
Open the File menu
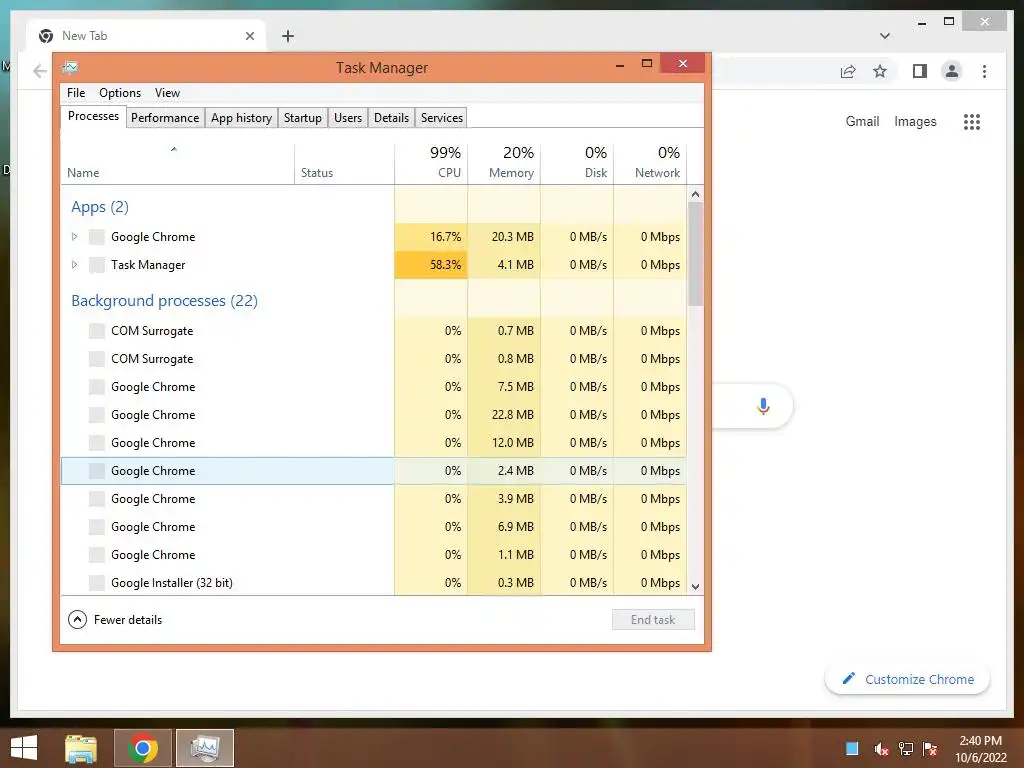tap(76, 93)
